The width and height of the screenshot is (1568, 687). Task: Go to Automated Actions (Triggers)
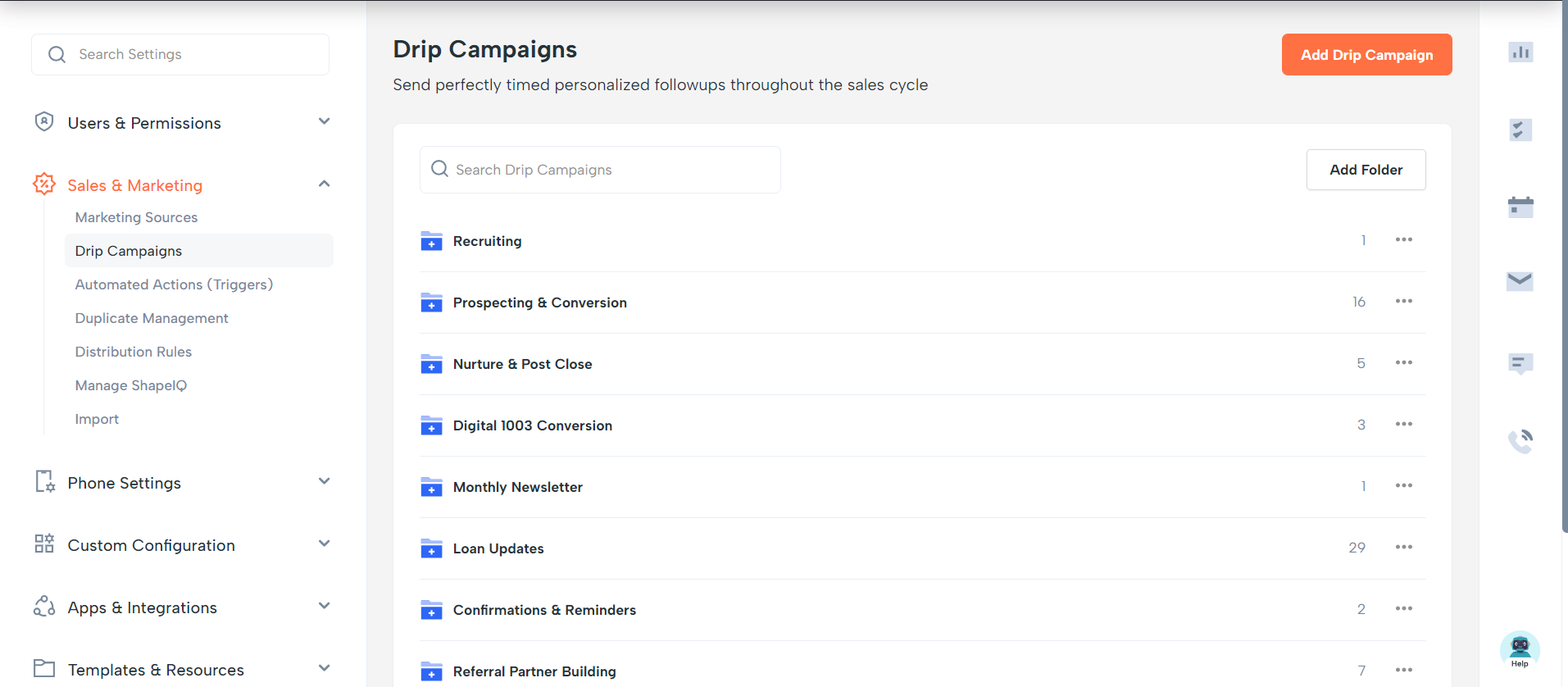174,284
